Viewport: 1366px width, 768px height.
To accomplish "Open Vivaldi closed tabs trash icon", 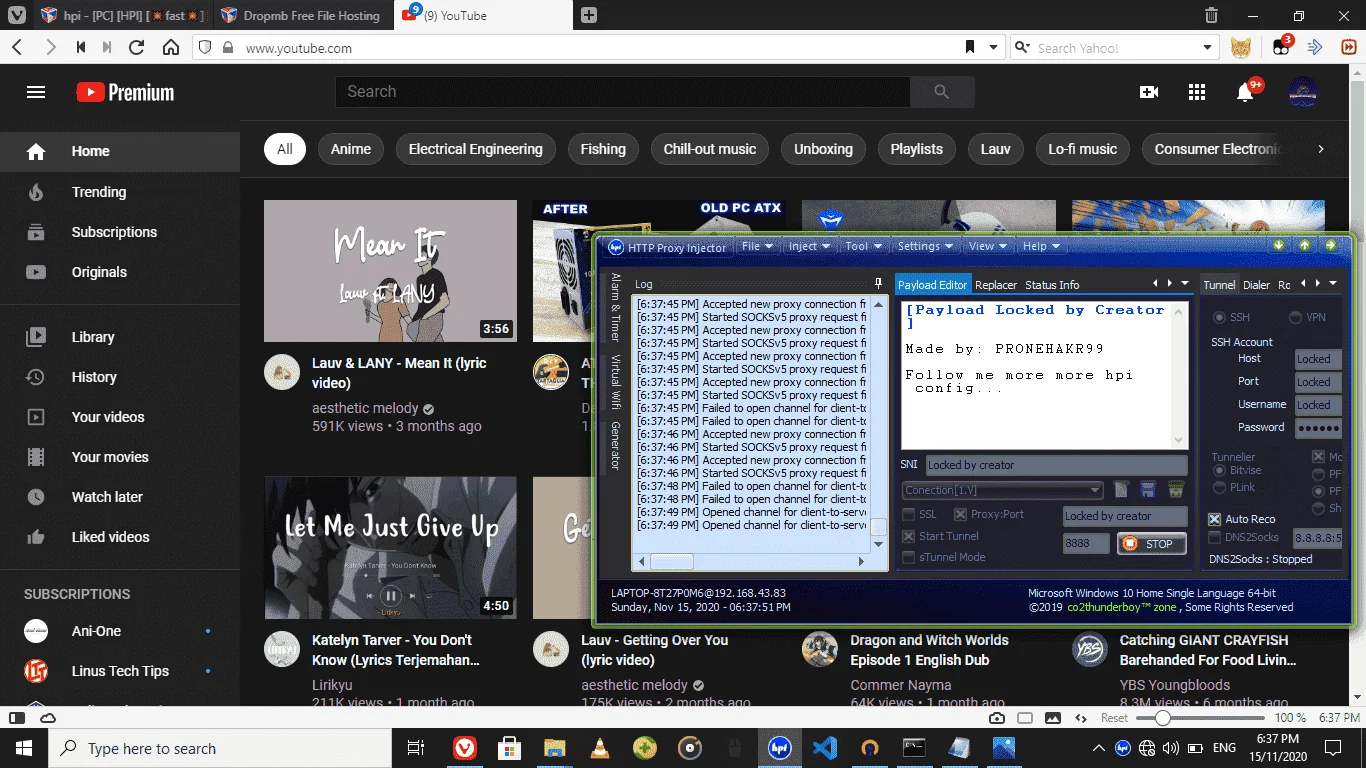I will pyautogui.click(x=1211, y=15).
